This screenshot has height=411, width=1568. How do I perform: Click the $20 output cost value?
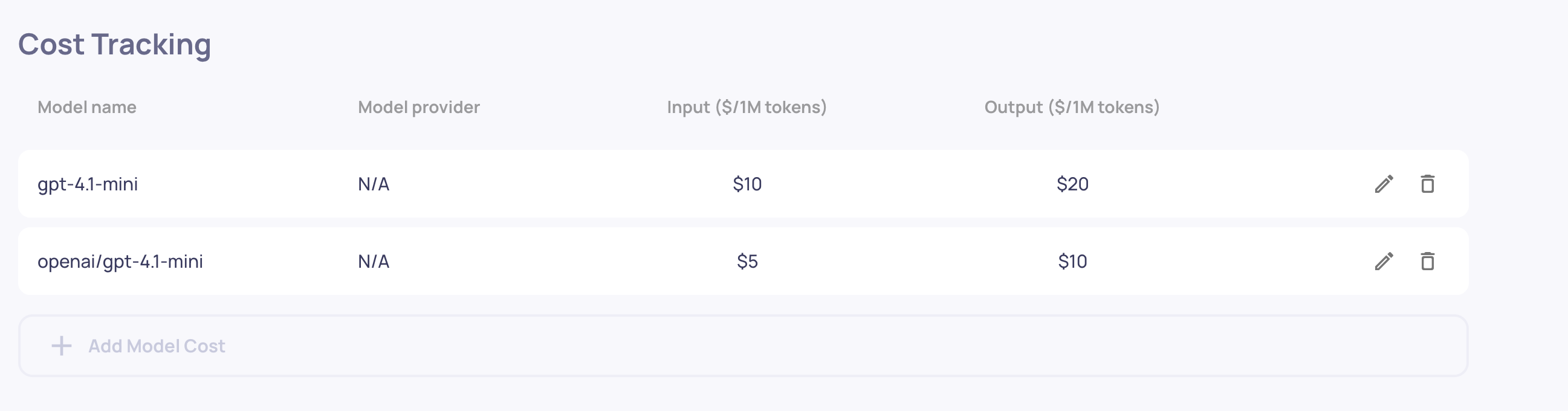pos(1072,184)
